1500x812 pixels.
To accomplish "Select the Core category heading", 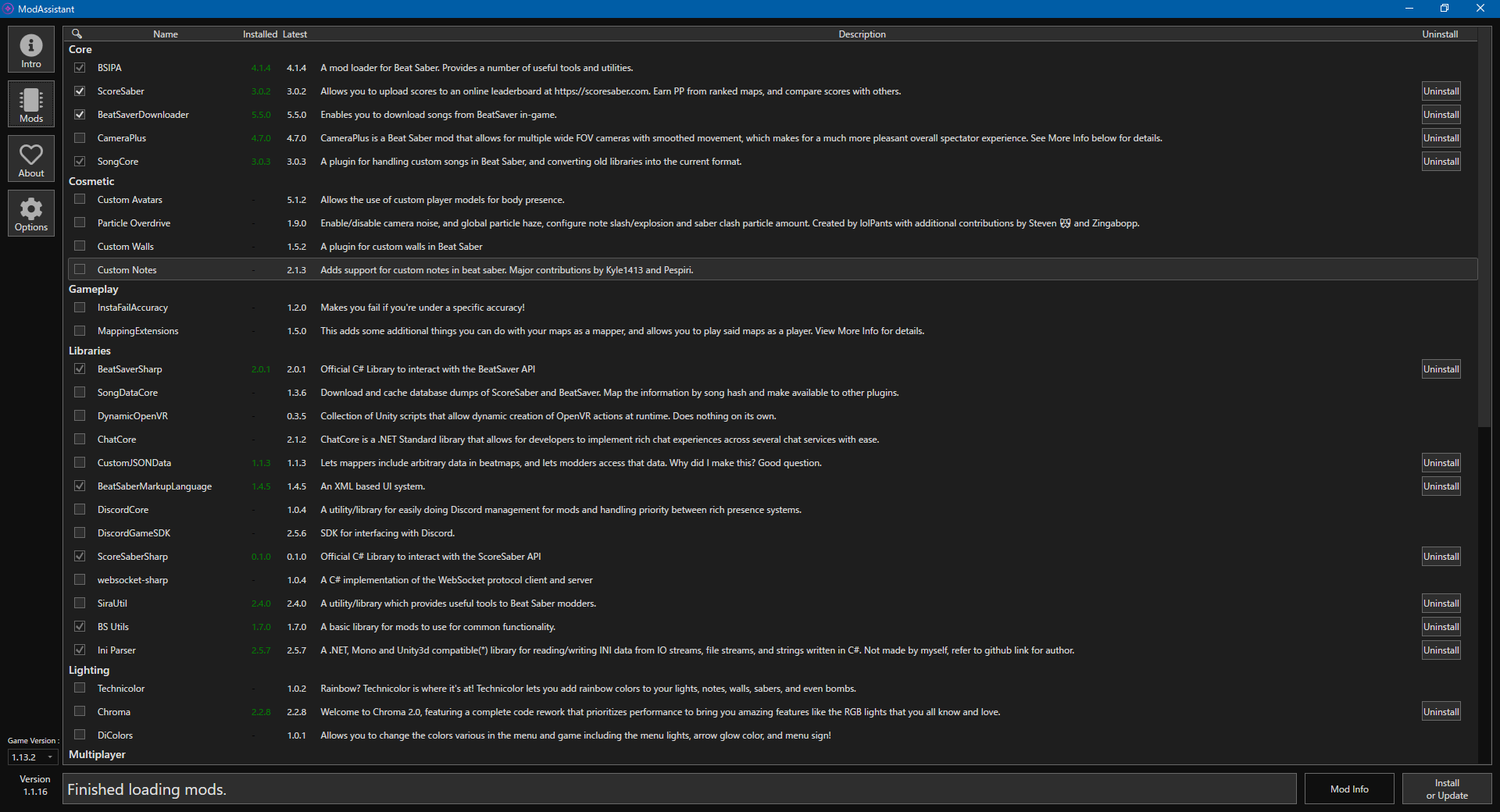I will coord(80,49).
